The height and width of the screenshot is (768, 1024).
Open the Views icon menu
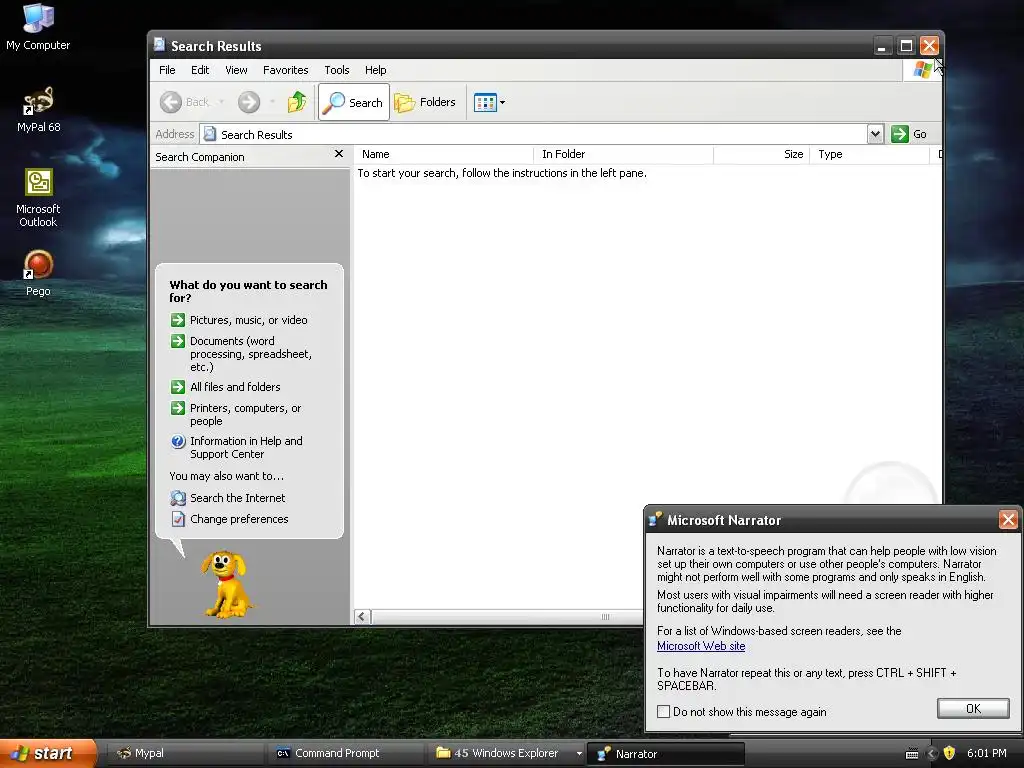(x=489, y=102)
